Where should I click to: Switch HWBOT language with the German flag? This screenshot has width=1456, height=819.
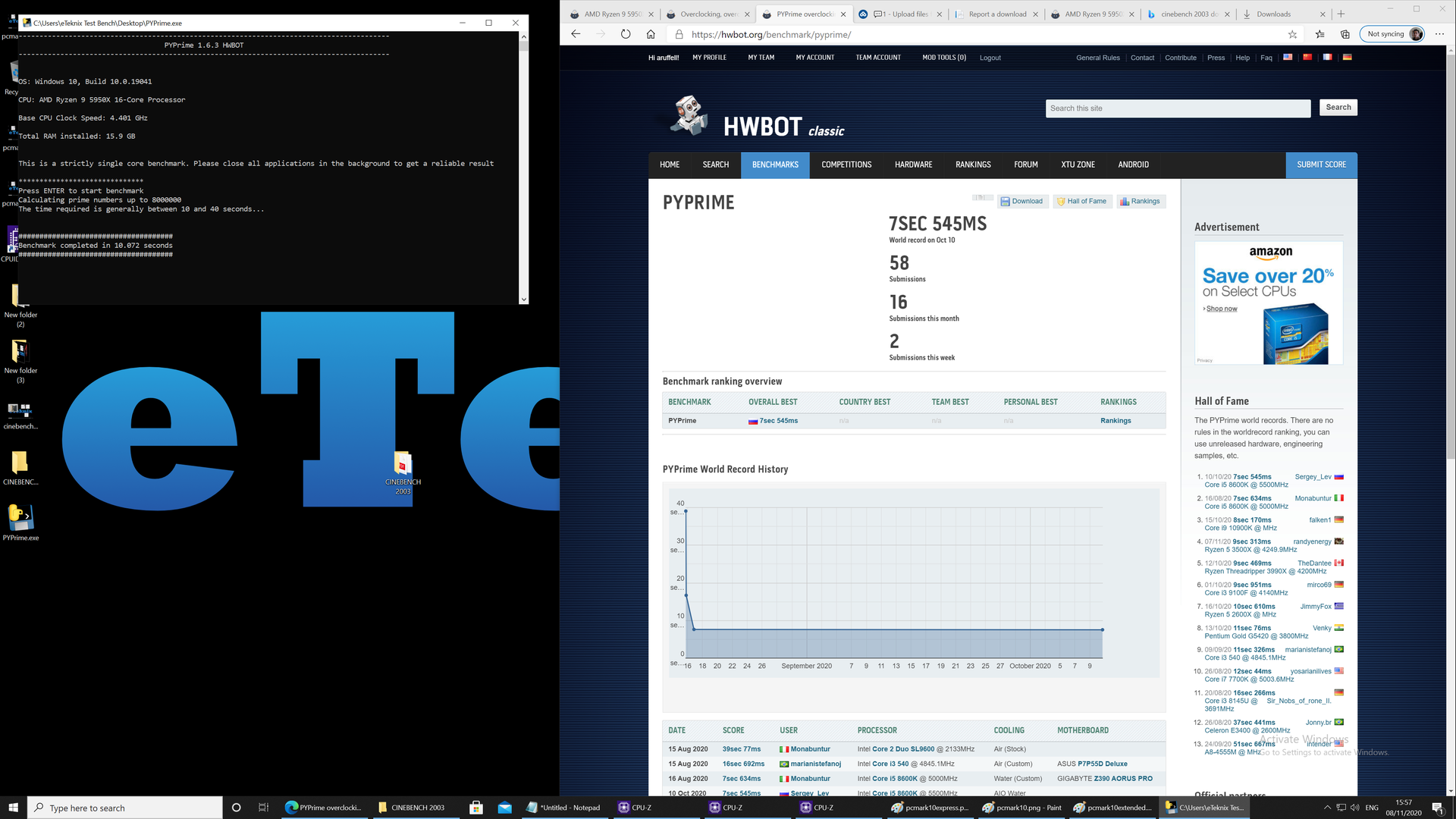tap(1347, 57)
